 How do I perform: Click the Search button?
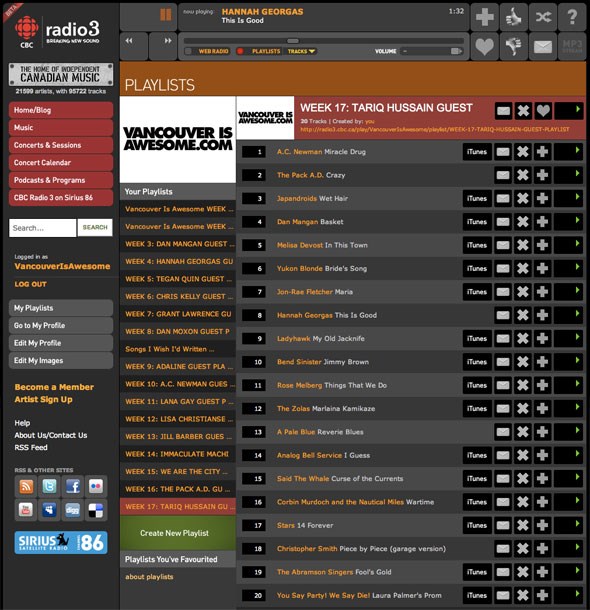(95, 228)
